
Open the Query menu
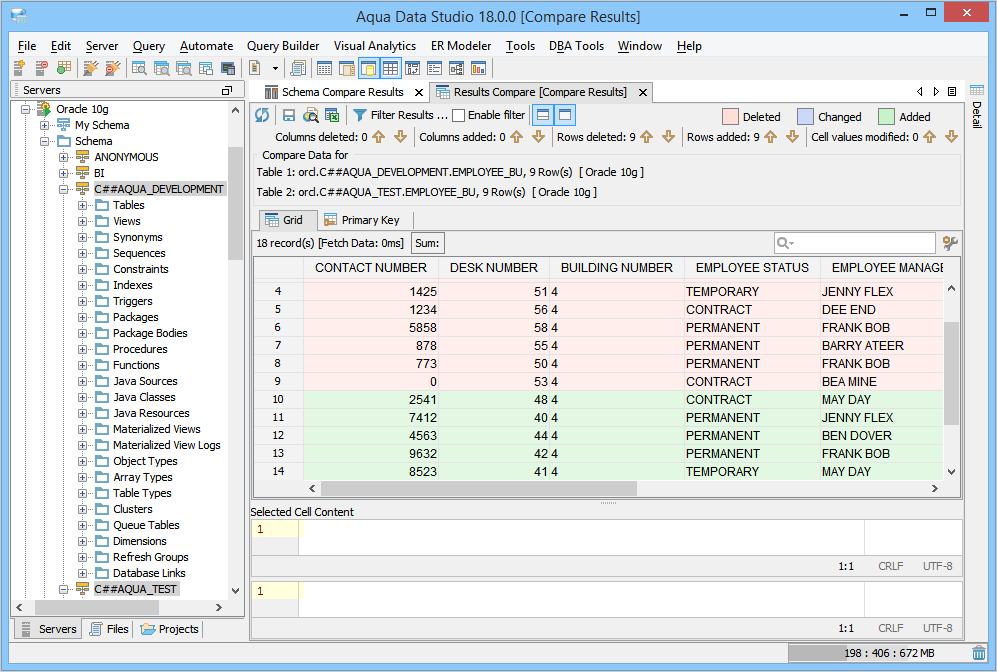click(x=149, y=46)
